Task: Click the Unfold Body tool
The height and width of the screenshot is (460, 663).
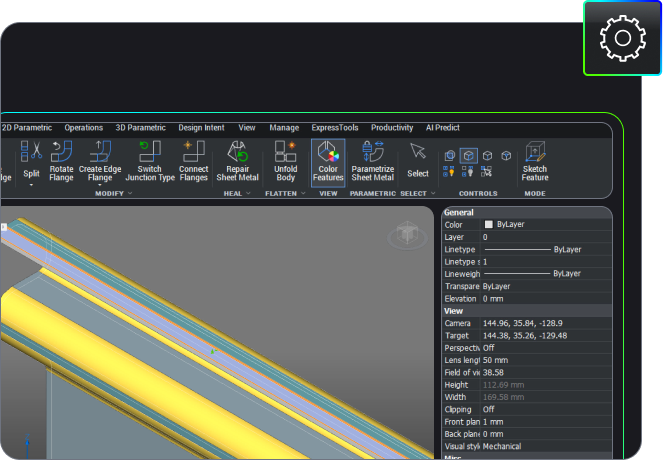Action: click(x=286, y=160)
